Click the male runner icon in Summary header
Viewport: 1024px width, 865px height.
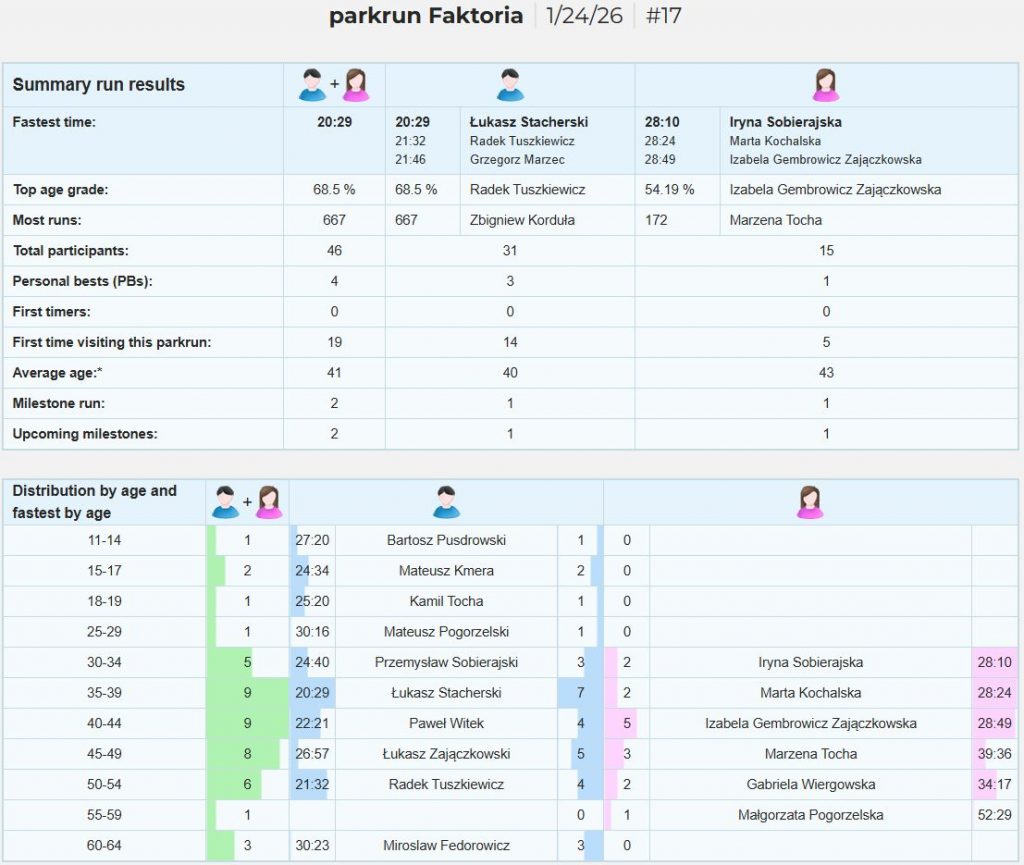click(510, 85)
